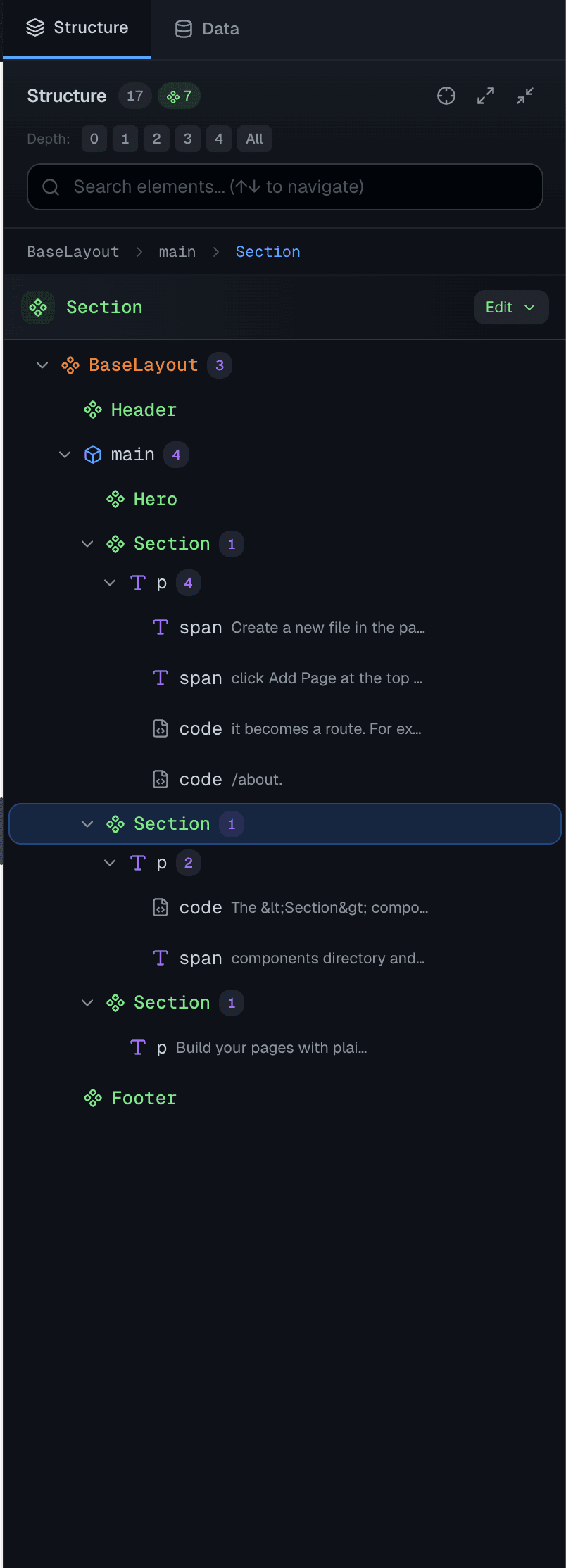Click the collapse-all arrows icon

tap(524, 96)
